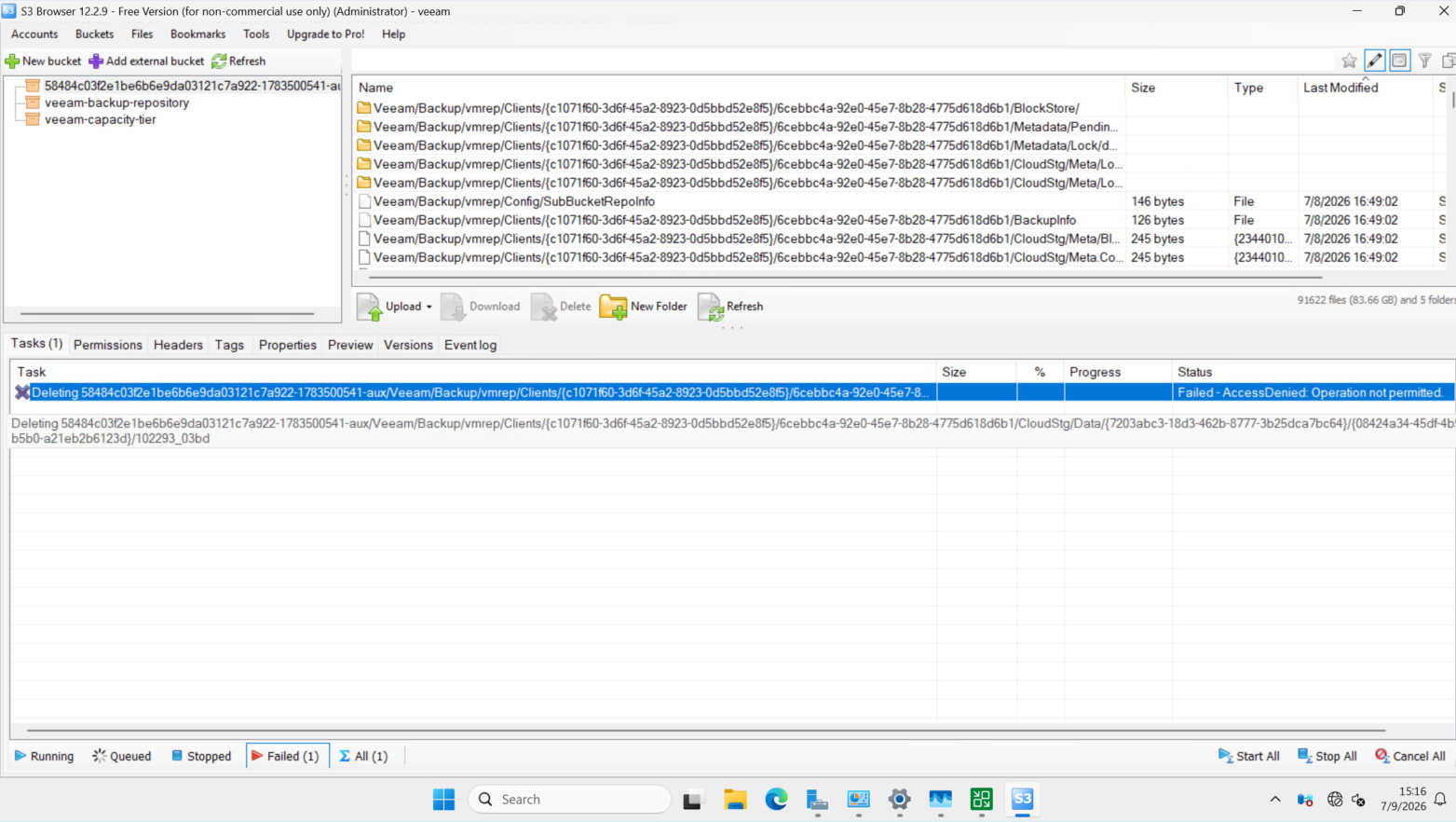Filter tasks by Running
Image resolution: width=1456 pixels, height=822 pixels.
pos(44,756)
